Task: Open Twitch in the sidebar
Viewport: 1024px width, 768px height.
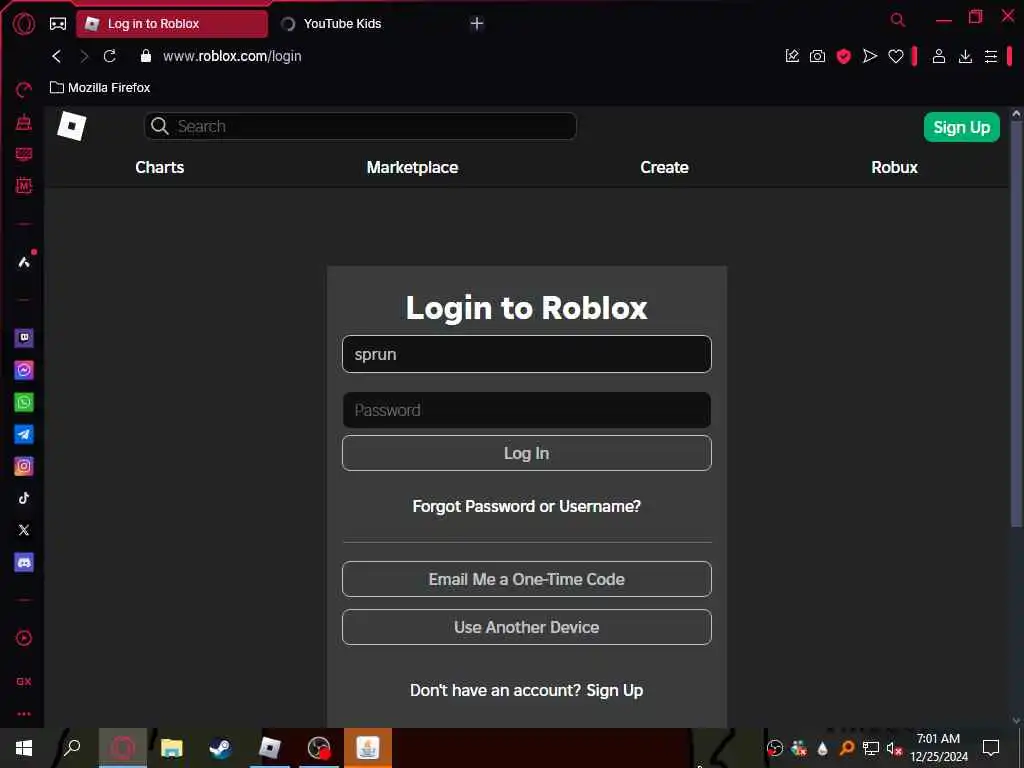Action: [x=24, y=338]
